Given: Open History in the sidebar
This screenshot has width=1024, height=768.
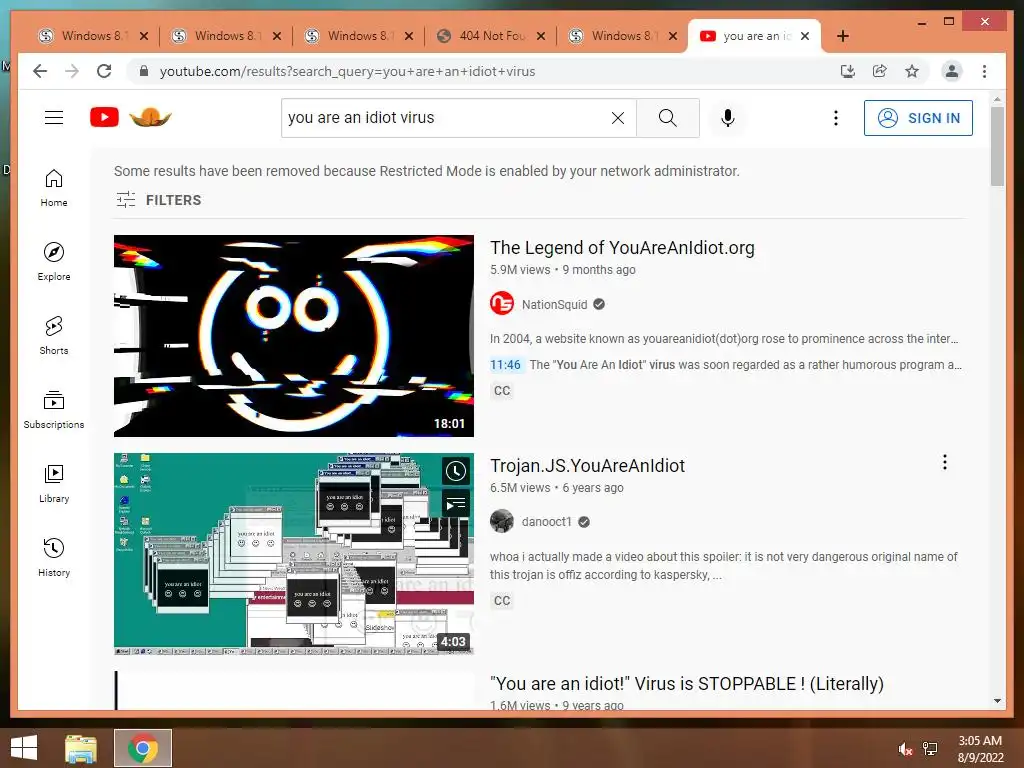Looking at the screenshot, I should (x=54, y=557).
